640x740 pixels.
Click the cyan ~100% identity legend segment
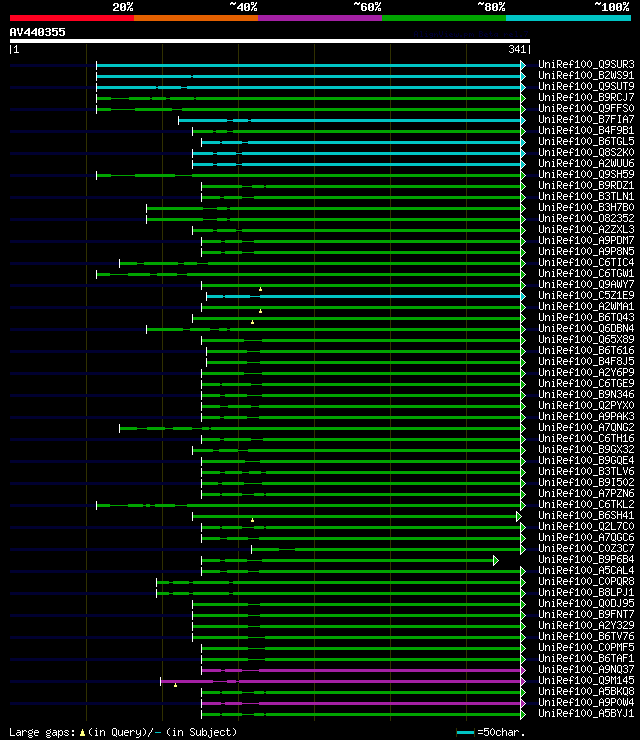click(x=568, y=18)
